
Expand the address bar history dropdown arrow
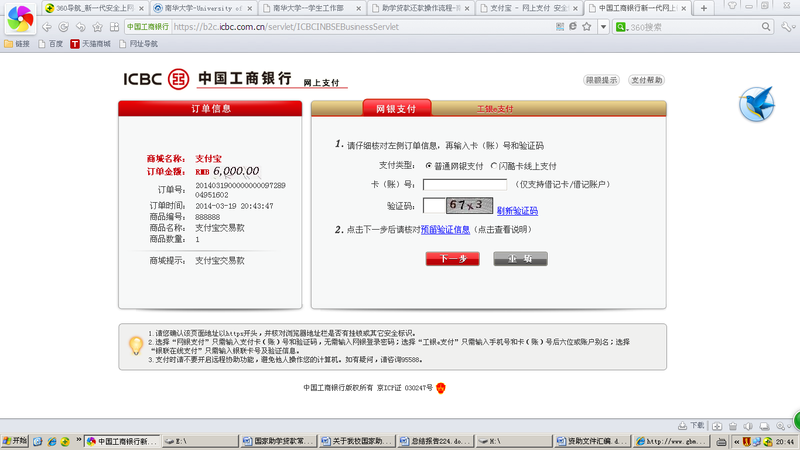click(x=603, y=27)
